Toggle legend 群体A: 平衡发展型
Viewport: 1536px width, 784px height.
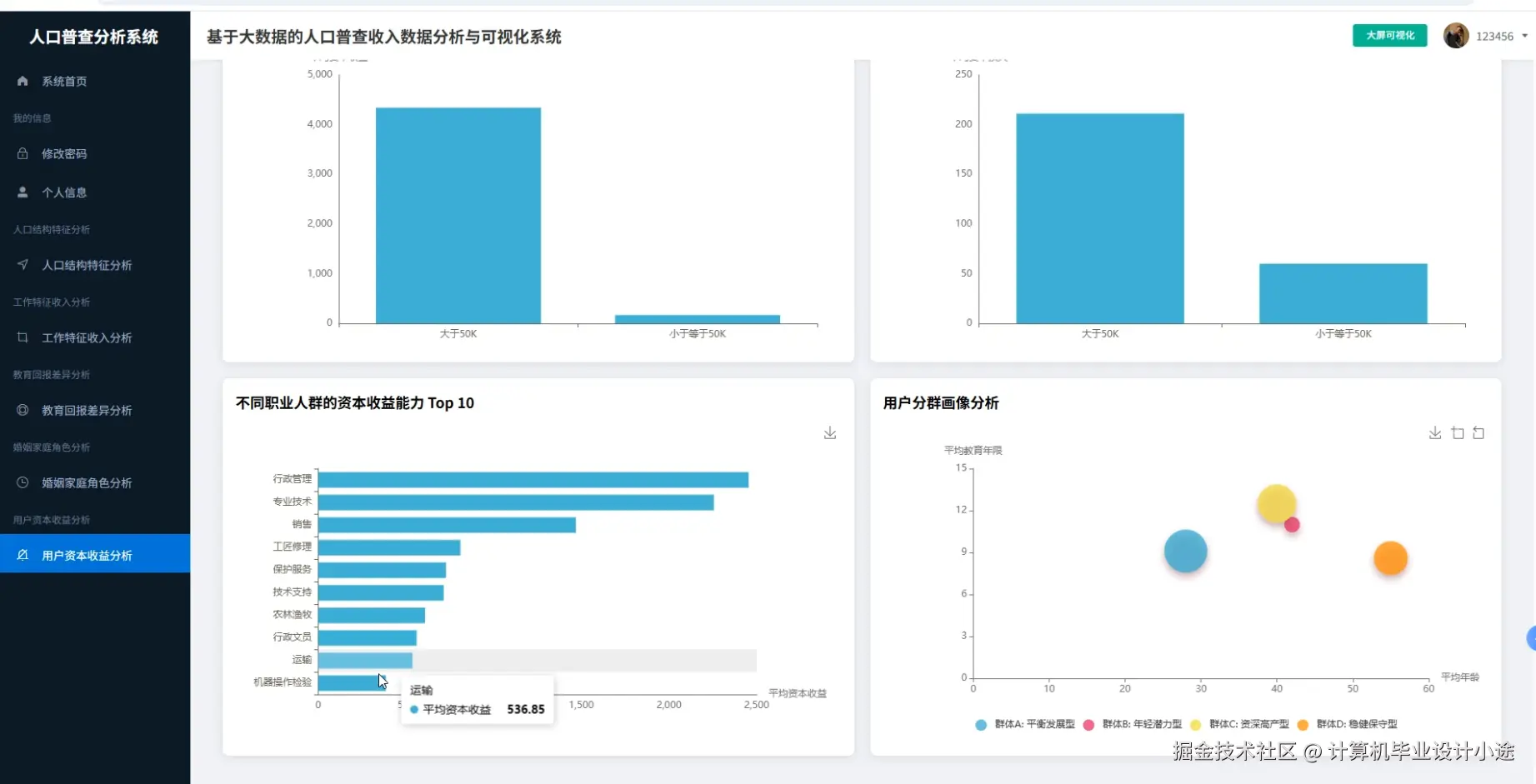pyautogui.click(x=1025, y=725)
